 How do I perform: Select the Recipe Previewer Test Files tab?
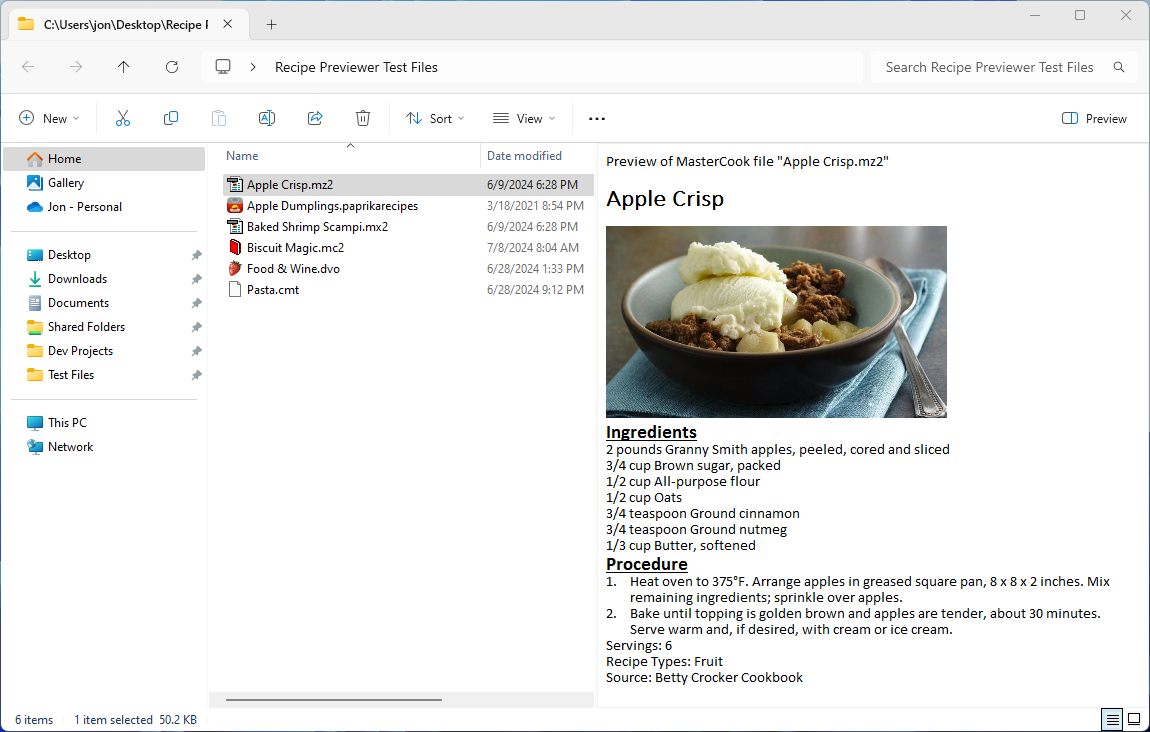pos(120,23)
